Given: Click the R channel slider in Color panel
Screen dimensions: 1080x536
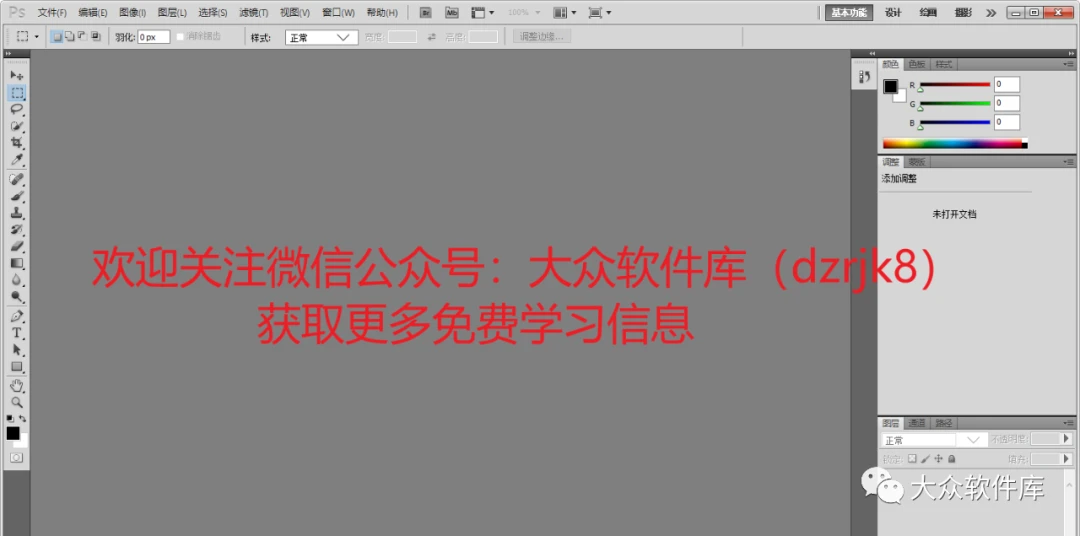Looking at the screenshot, I should (955, 85).
